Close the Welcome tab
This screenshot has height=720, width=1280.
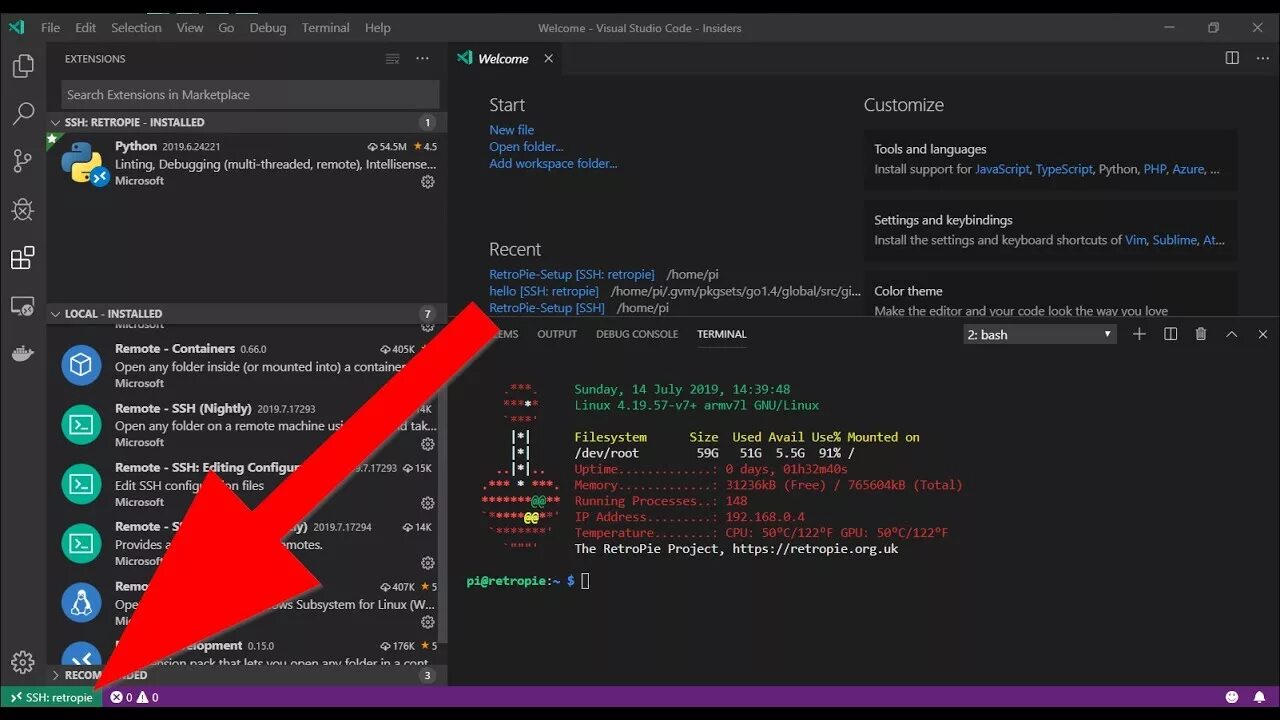coord(548,59)
